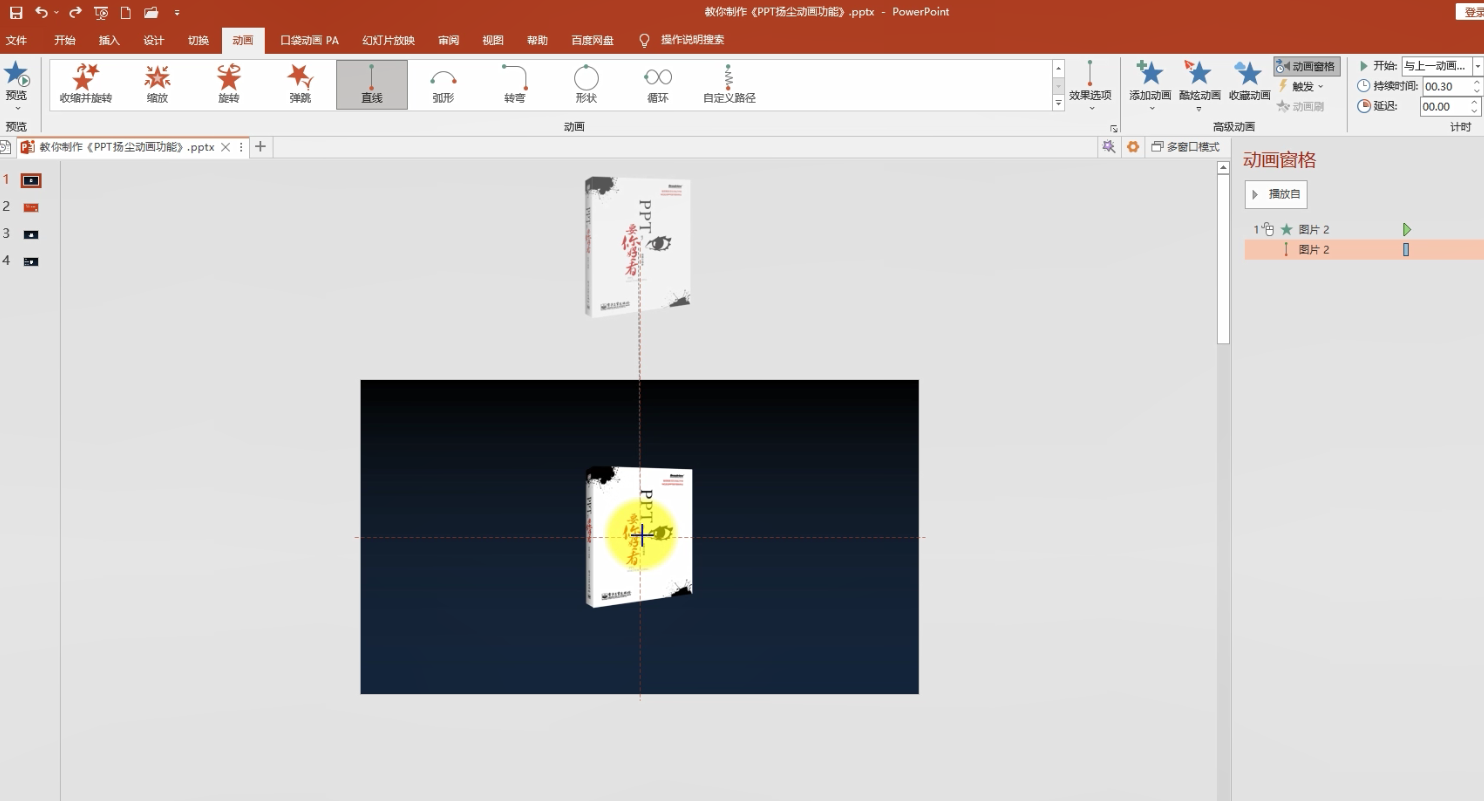The image size is (1484, 801).
Task: Start slideshow from beginning using the quick access icon
Action: [x=101, y=12]
